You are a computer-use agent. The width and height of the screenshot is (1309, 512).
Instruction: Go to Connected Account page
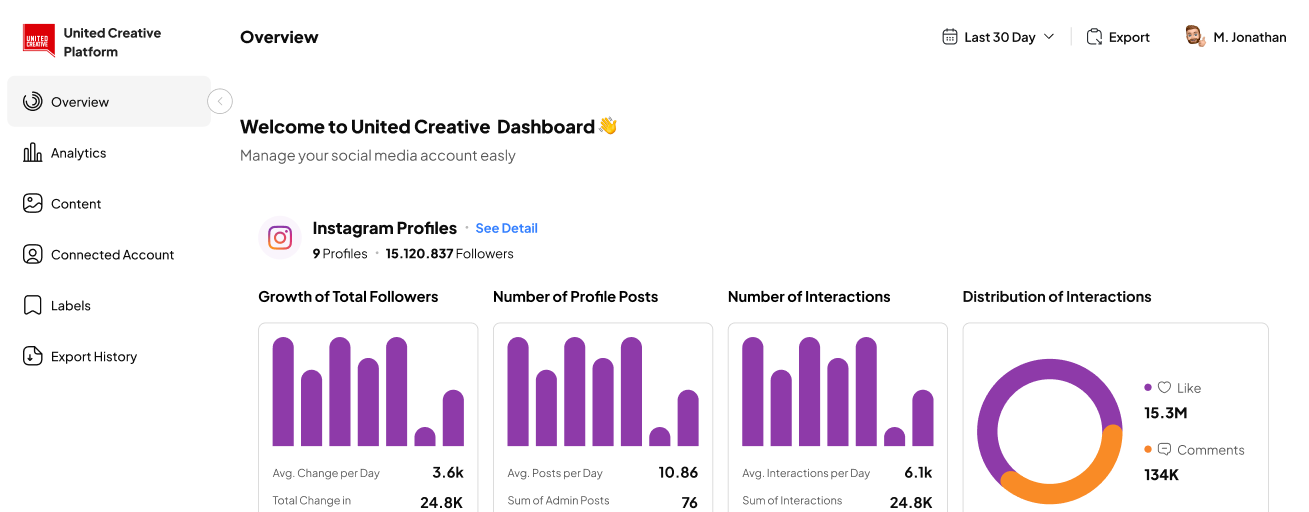coord(112,255)
